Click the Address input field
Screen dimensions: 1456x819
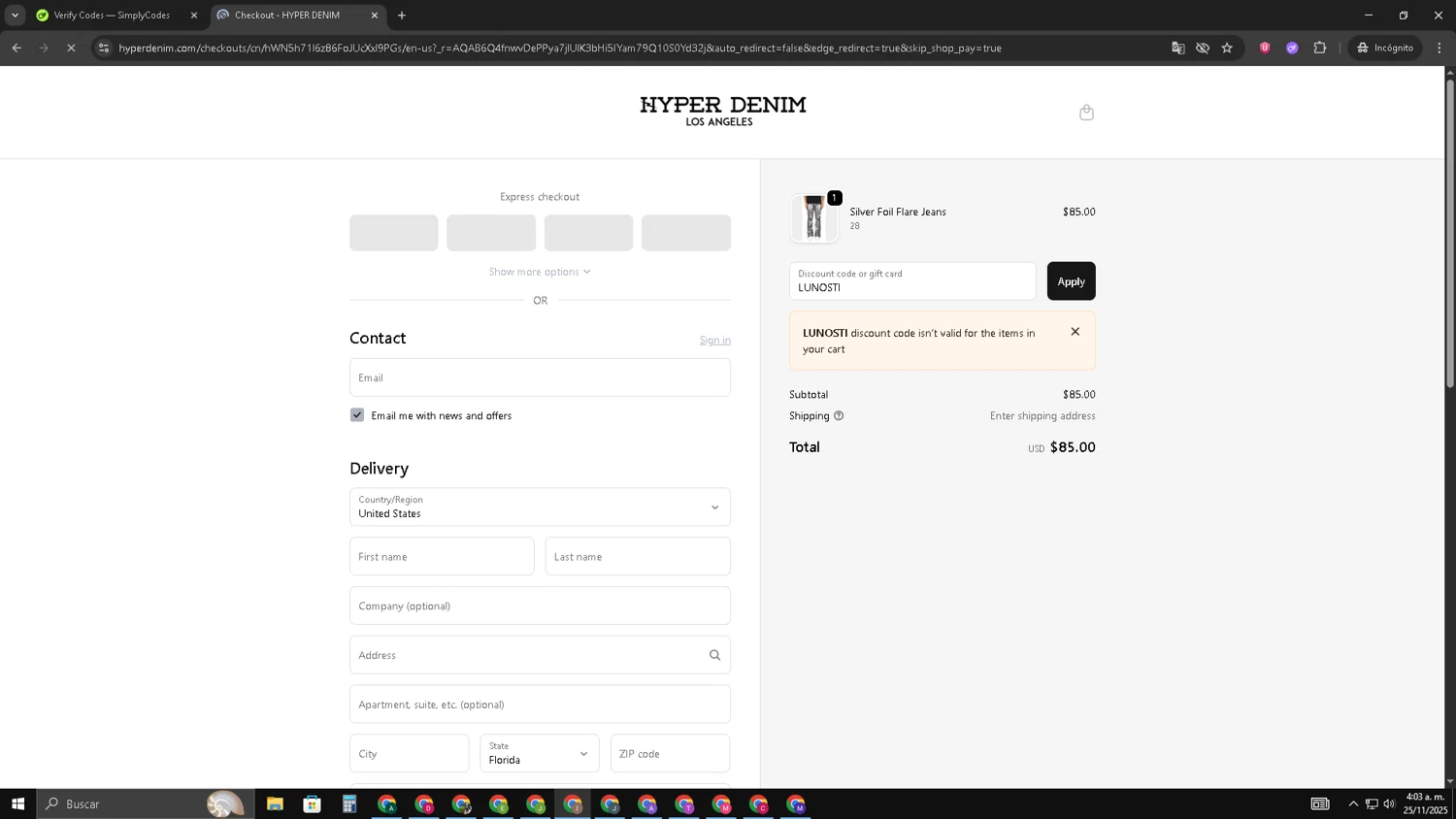click(540, 655)
